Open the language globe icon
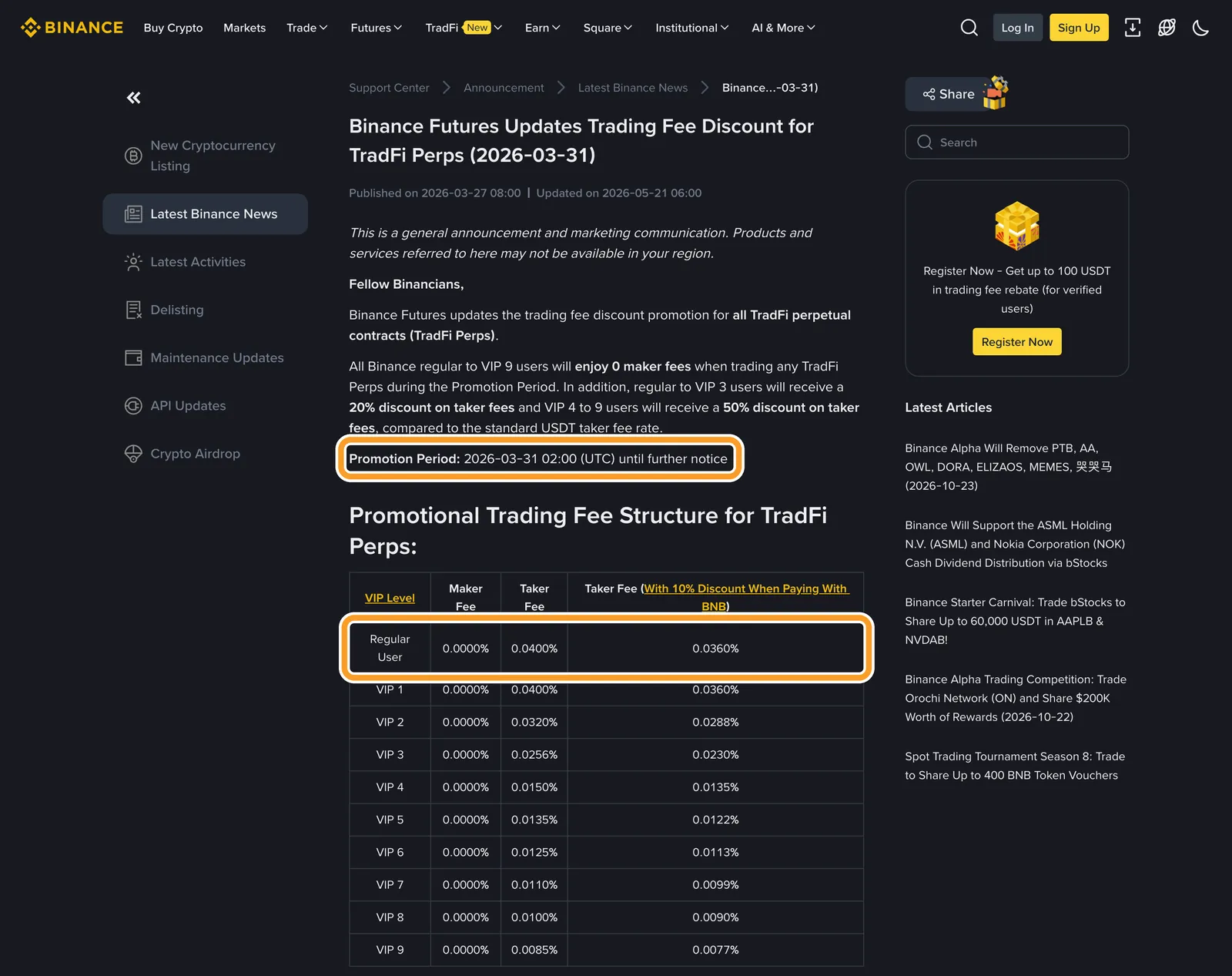This screenshot has height=976, width=1232. point(1167,28)
